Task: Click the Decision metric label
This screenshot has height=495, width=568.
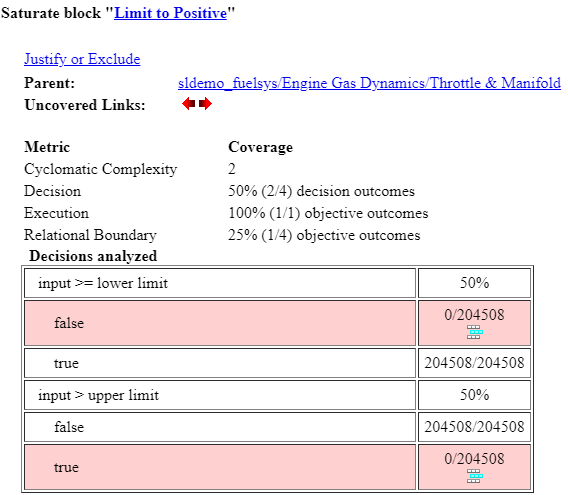Action: [x=53, y=191]
